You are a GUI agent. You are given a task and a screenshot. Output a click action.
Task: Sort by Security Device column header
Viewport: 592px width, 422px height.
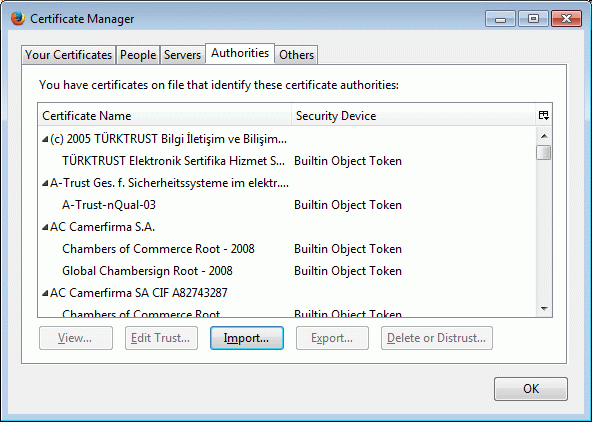point(413,115)
